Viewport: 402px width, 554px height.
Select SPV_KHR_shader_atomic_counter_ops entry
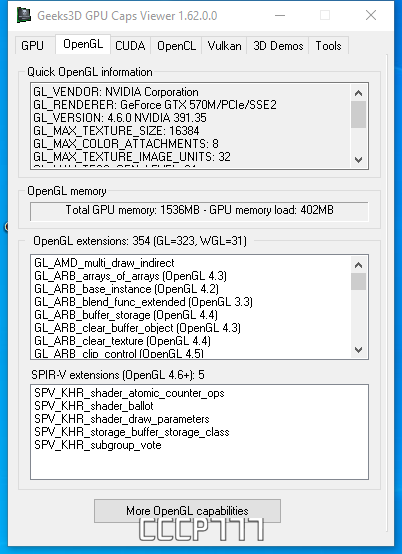pyautogui.click(x=129, y=393)
